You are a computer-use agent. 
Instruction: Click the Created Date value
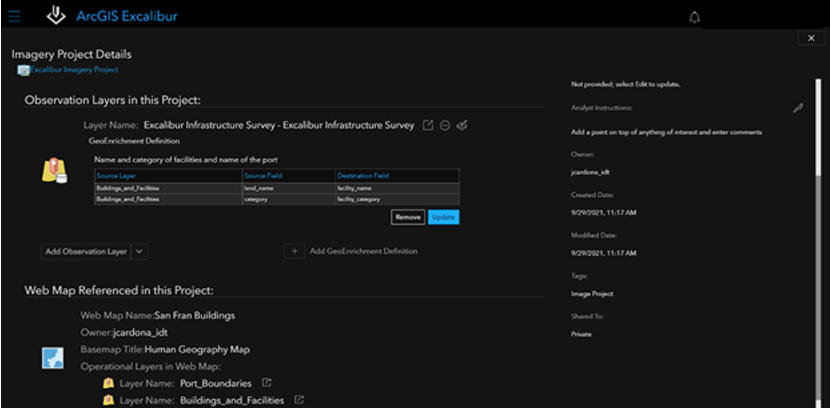tap(603, 213)
